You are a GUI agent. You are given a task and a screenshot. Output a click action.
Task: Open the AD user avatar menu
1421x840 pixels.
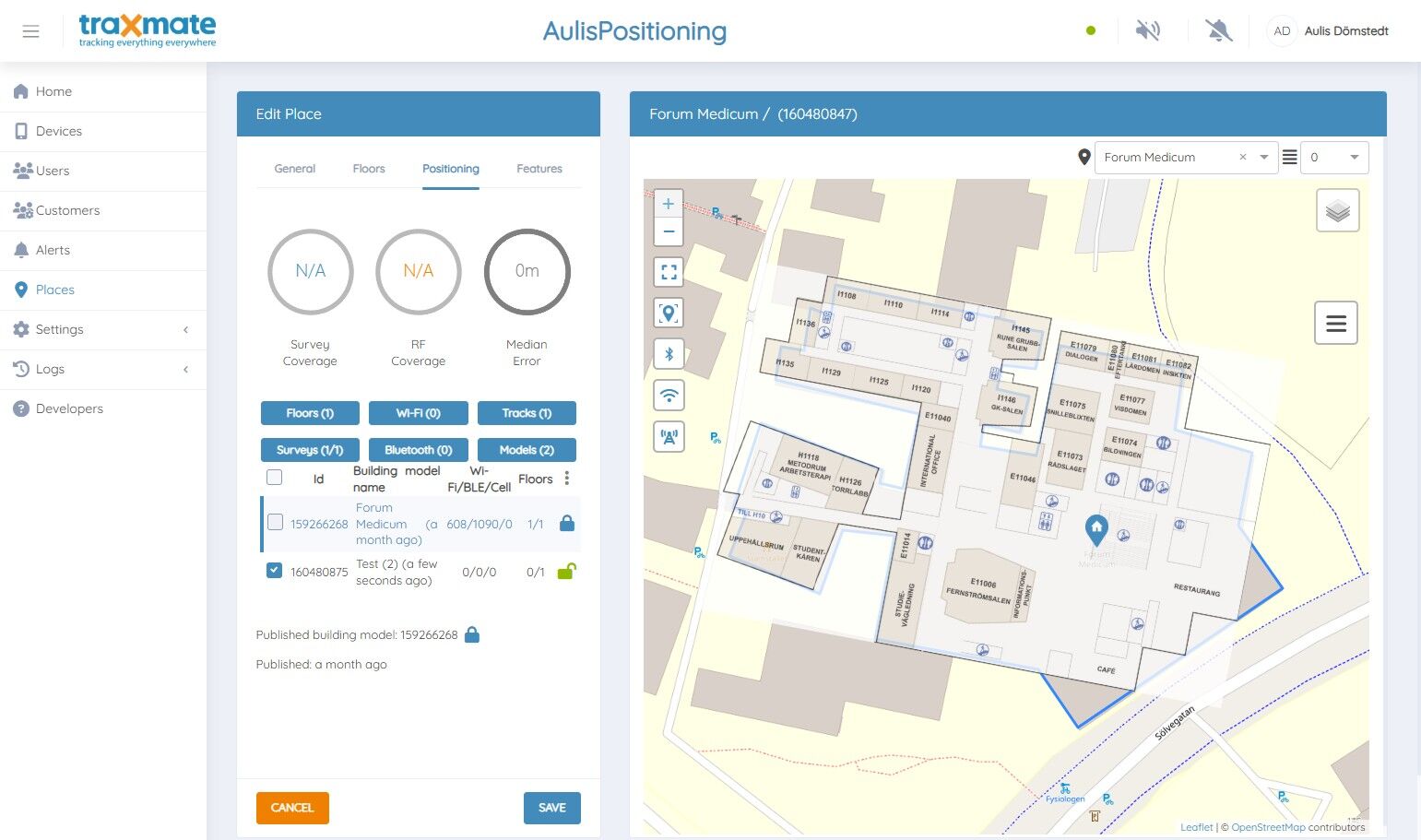pyautogui.click(x=1282, y=30)
